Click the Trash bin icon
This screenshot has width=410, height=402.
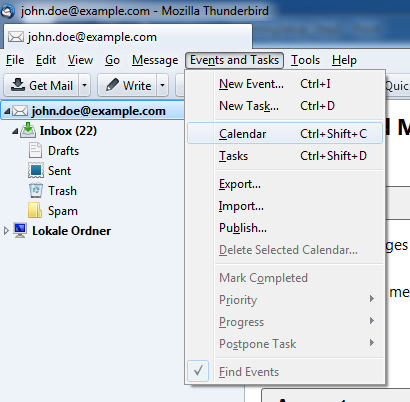coord(36,190)
